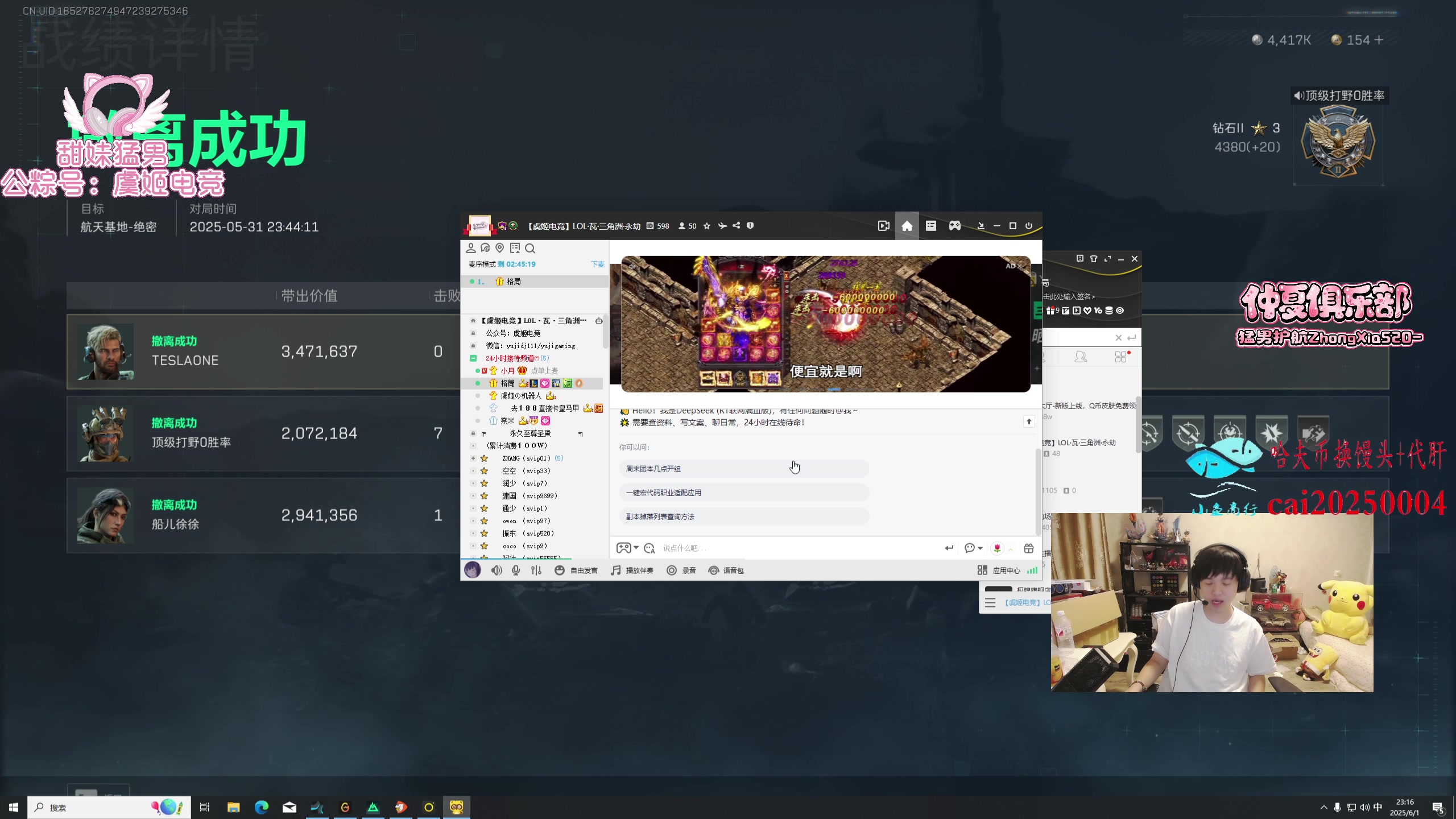Open the user profile icon above mic queue
The height and width of the screenshot is (819, 1456).
coord(470,248)
